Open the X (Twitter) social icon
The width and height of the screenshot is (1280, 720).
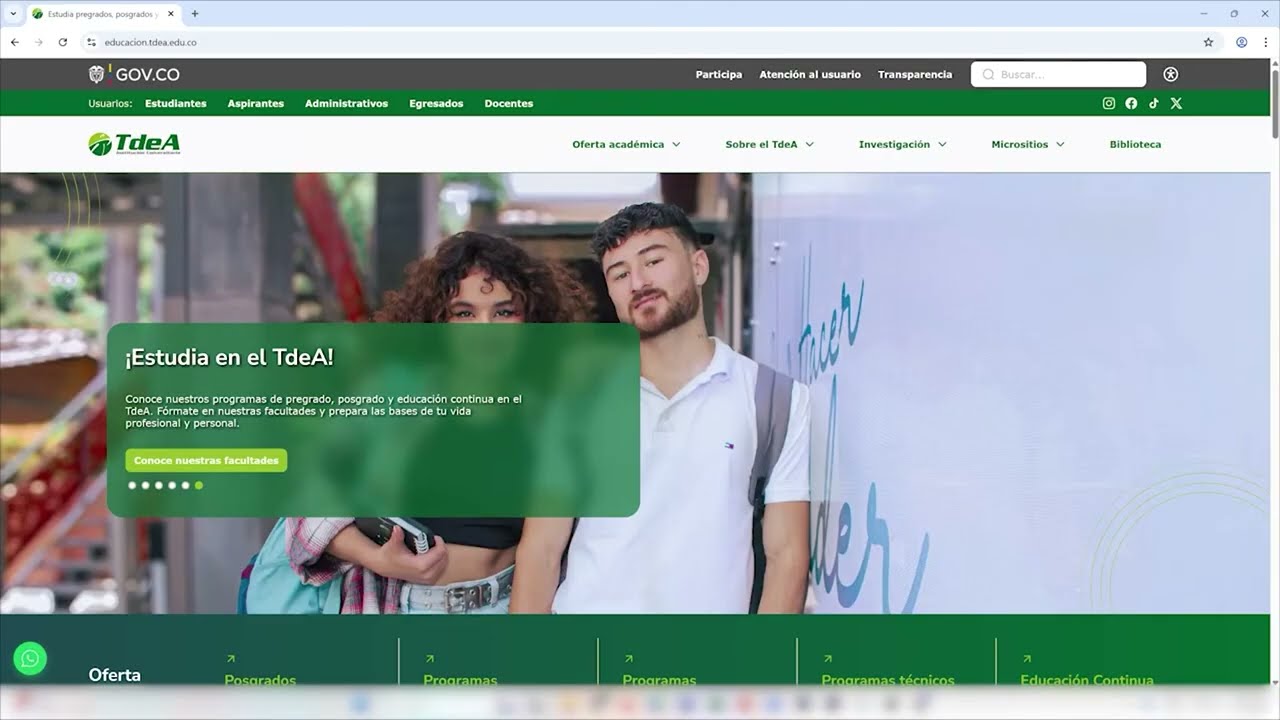click(x=1176, y=103)
